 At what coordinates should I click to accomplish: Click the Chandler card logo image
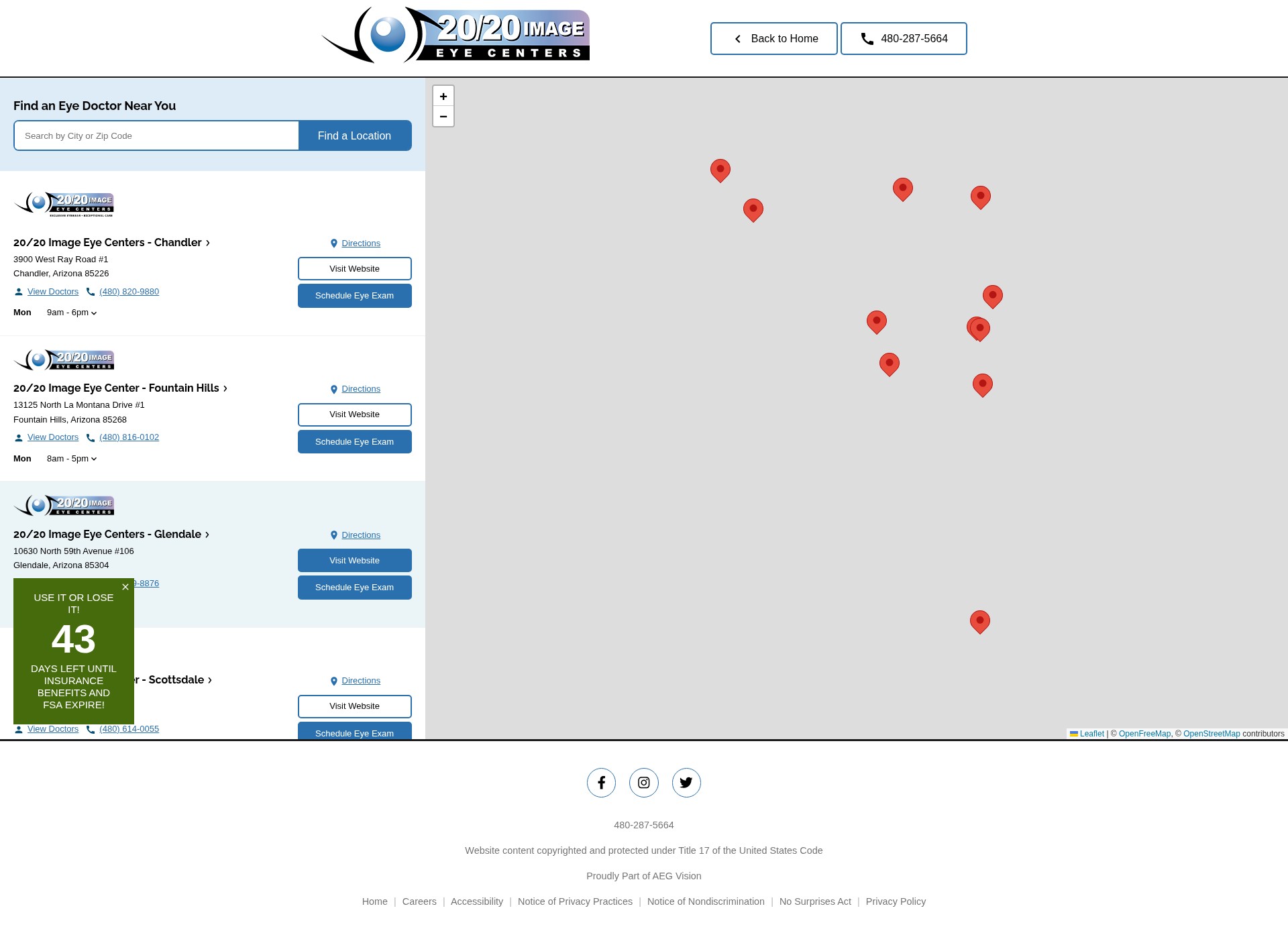(64, 204)
